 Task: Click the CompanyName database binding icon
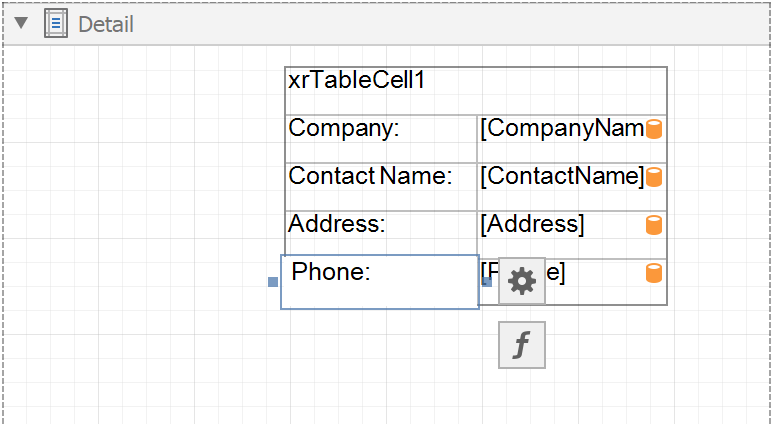654,129
